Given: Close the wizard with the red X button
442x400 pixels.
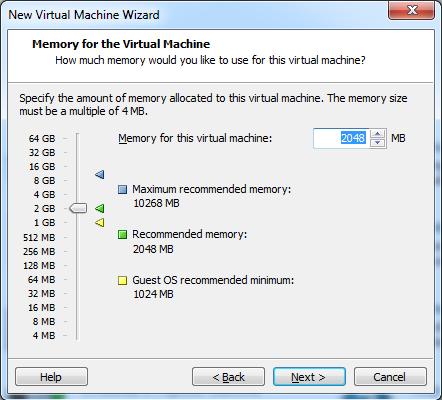Looking at the screenshot, I should click(x=412, y=10).
